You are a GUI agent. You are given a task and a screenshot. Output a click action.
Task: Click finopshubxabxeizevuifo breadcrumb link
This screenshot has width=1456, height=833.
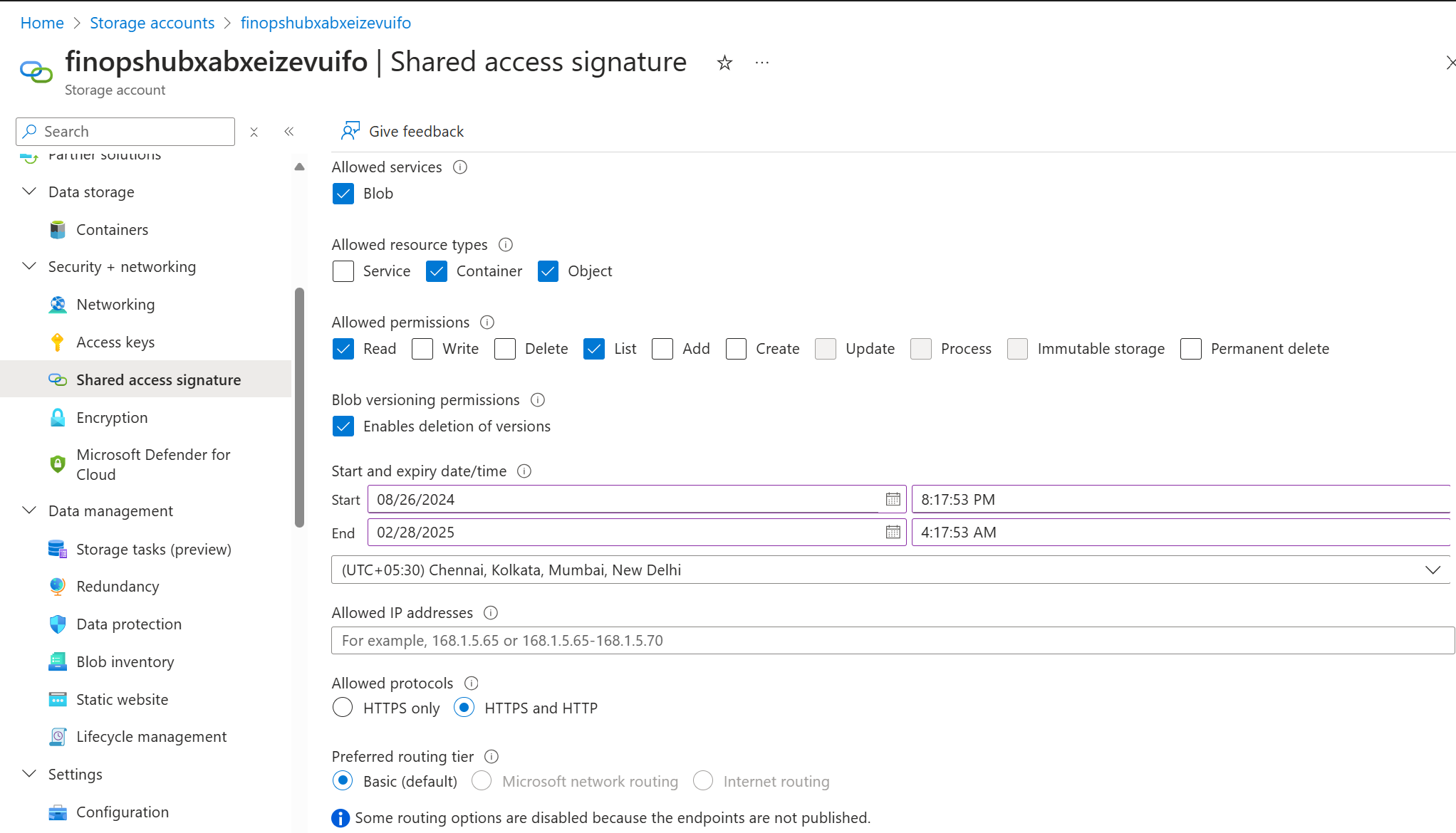[326, 23]
